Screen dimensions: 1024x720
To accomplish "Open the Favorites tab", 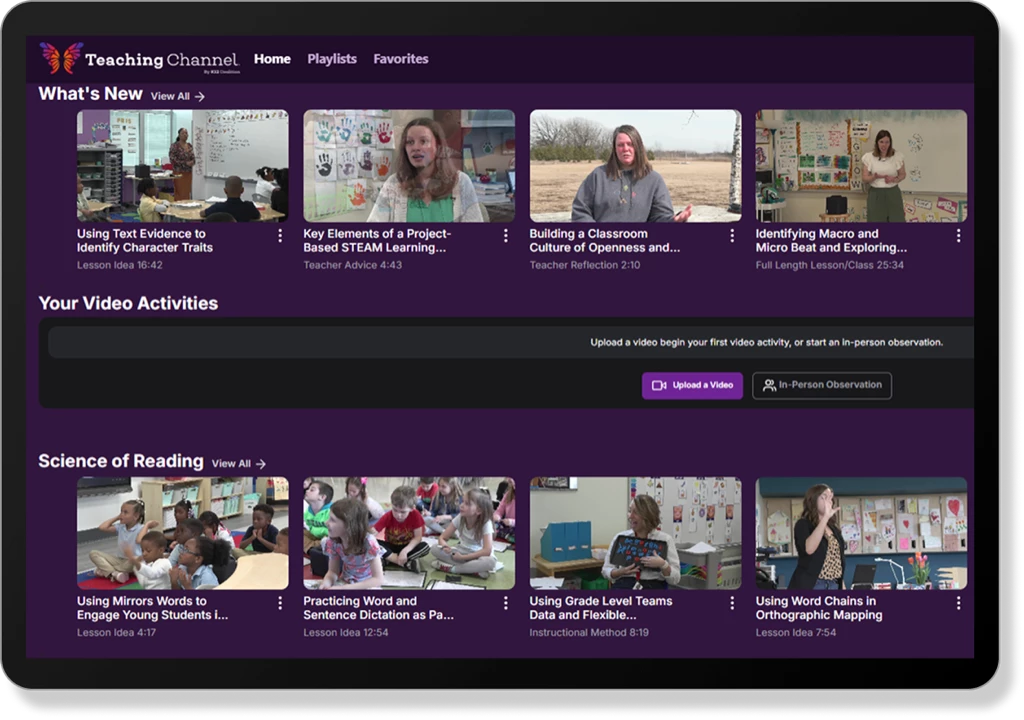I will (x=401, y=59).
